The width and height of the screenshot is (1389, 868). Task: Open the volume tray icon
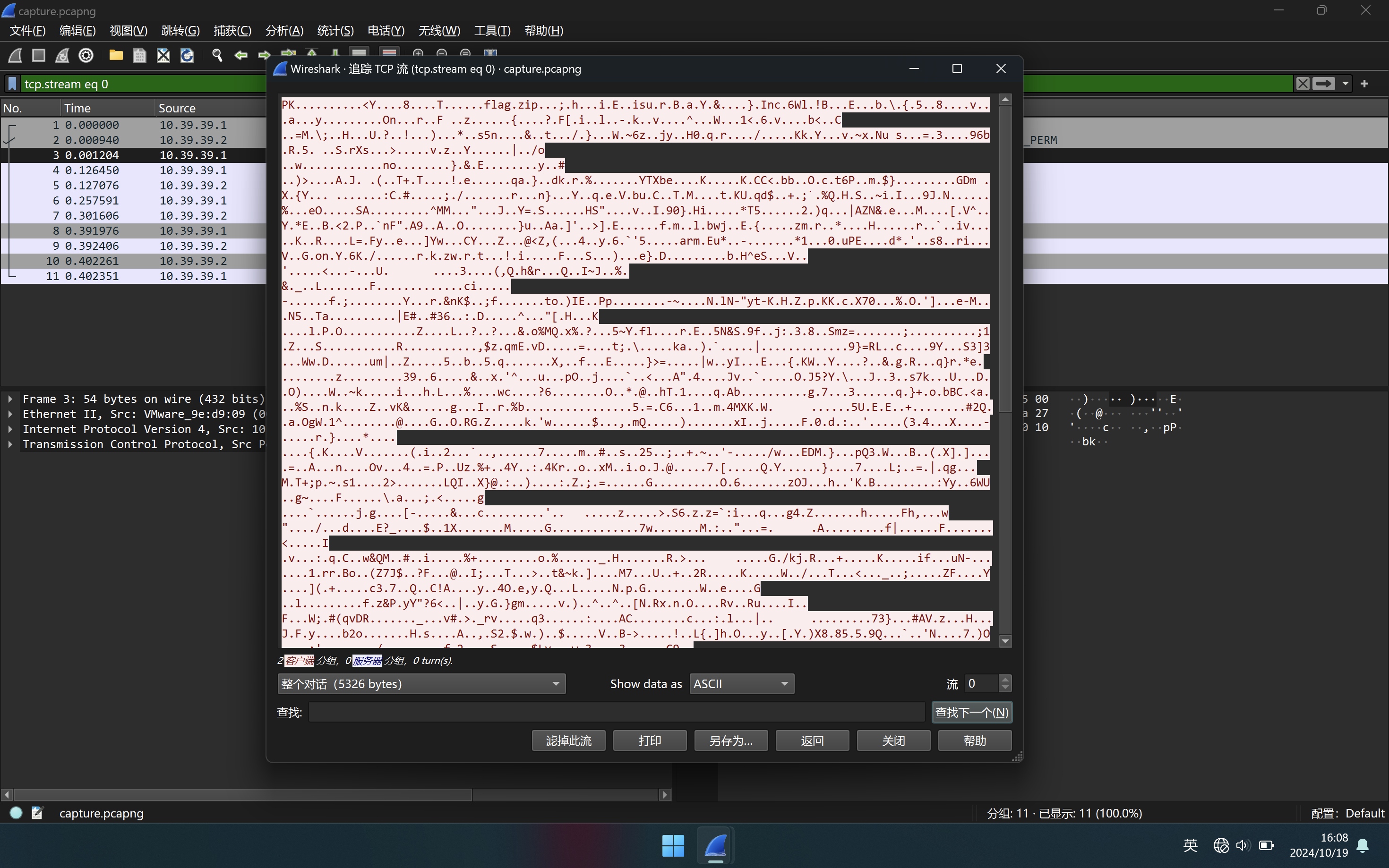[x=1243, y=846]
